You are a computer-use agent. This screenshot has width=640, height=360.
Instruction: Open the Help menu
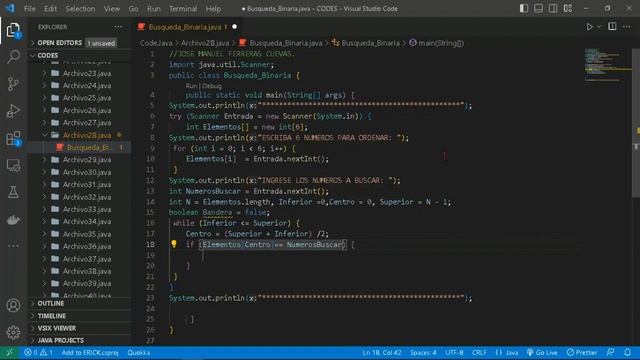(213, 9)
